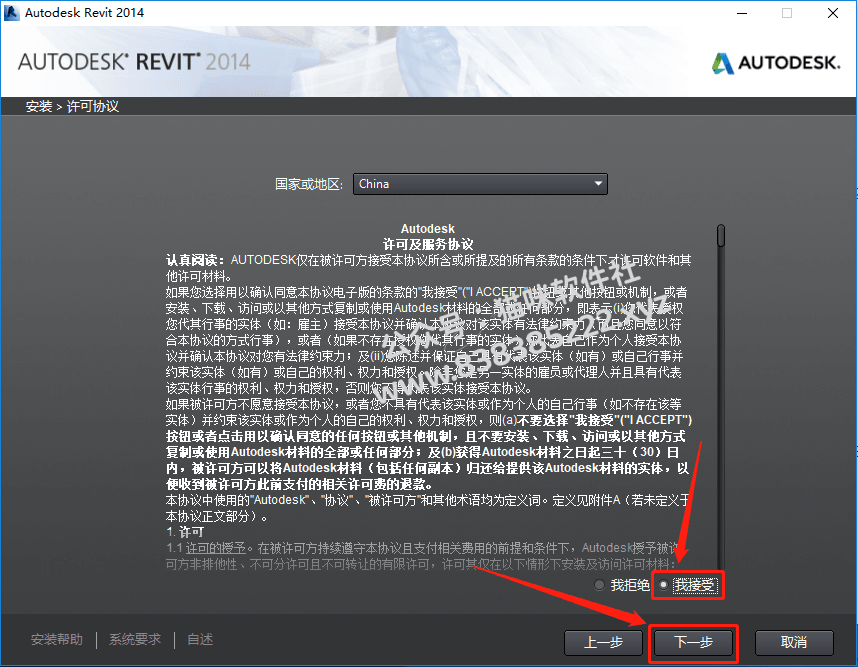Open the 自述 link
The width and height of the screenshot is (858, 667).
(200, 639)
